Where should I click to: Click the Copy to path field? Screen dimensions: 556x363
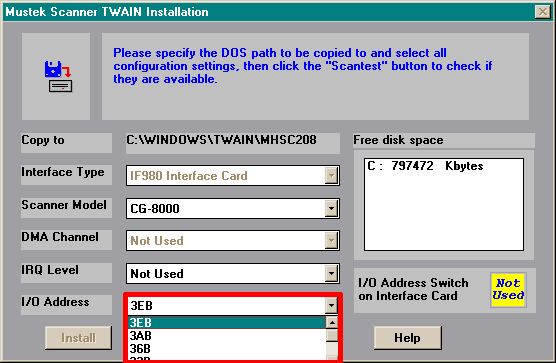point(233,143)
